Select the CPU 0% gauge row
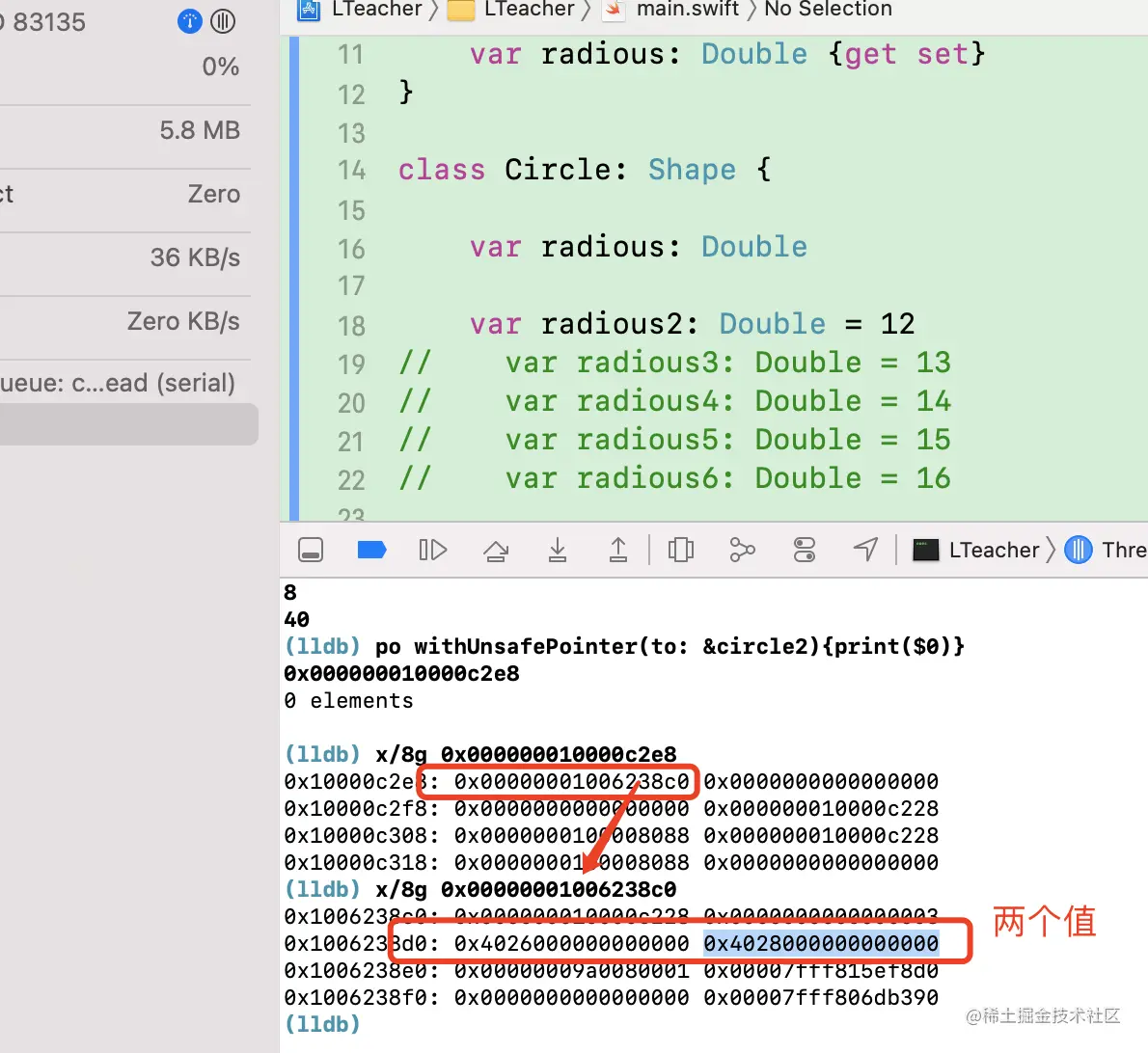This screenshot has height=1053, width=1148. tap(125, 67)
